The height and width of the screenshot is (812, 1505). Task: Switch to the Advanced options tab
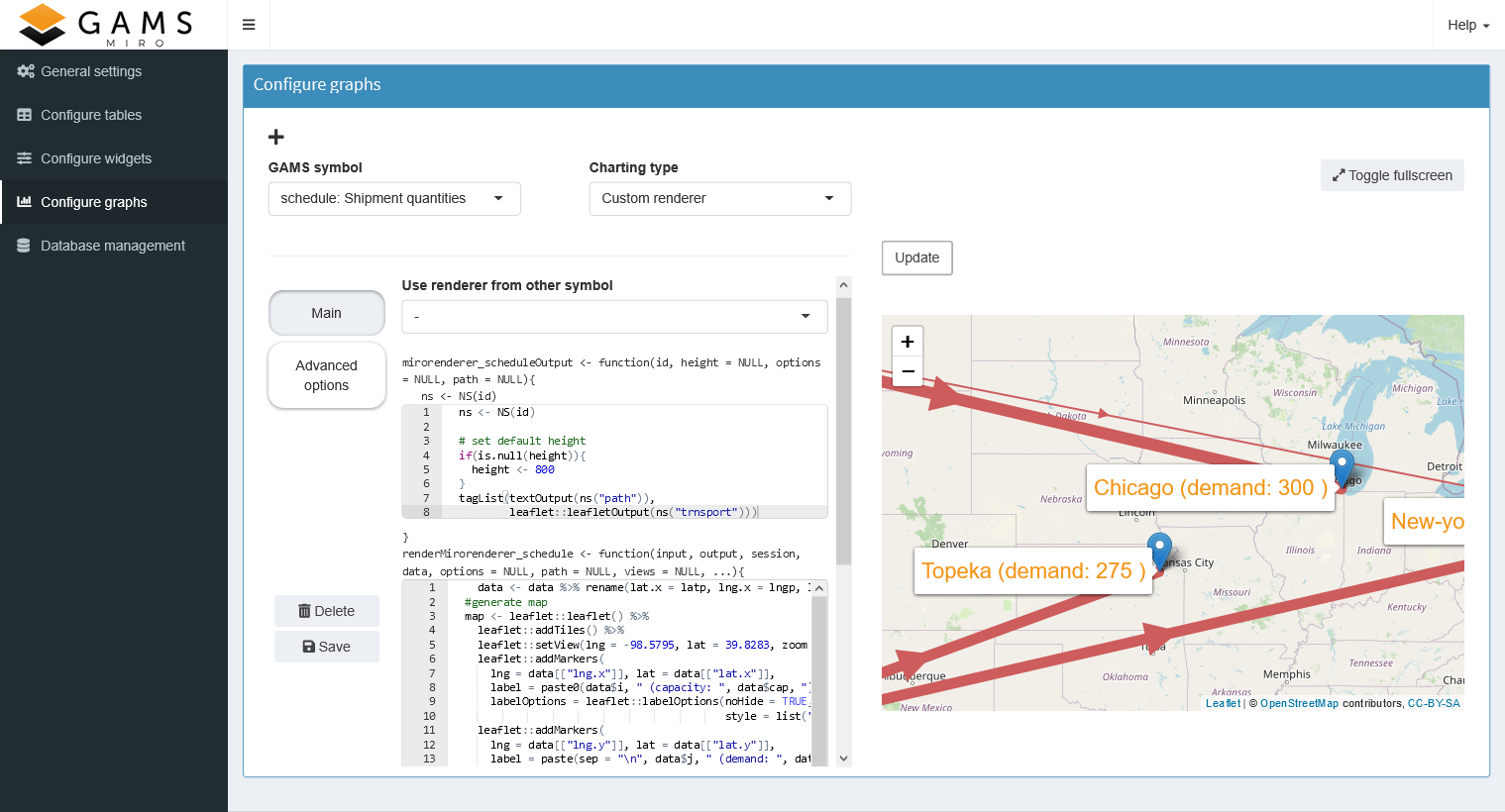click(x=326, y=375)
